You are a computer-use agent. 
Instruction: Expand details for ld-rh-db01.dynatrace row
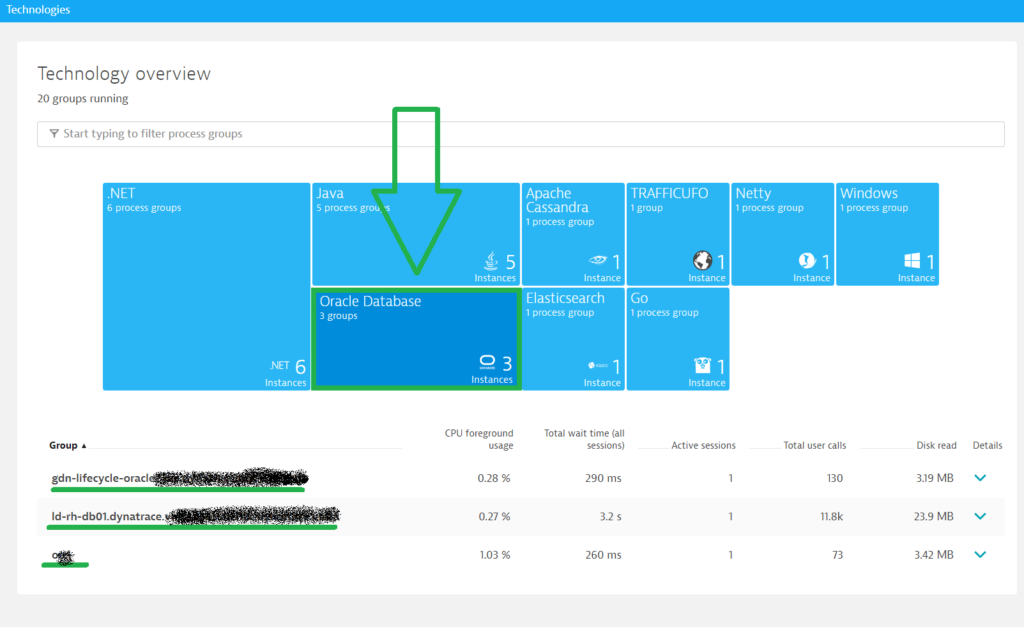click(x=980, y=516)
